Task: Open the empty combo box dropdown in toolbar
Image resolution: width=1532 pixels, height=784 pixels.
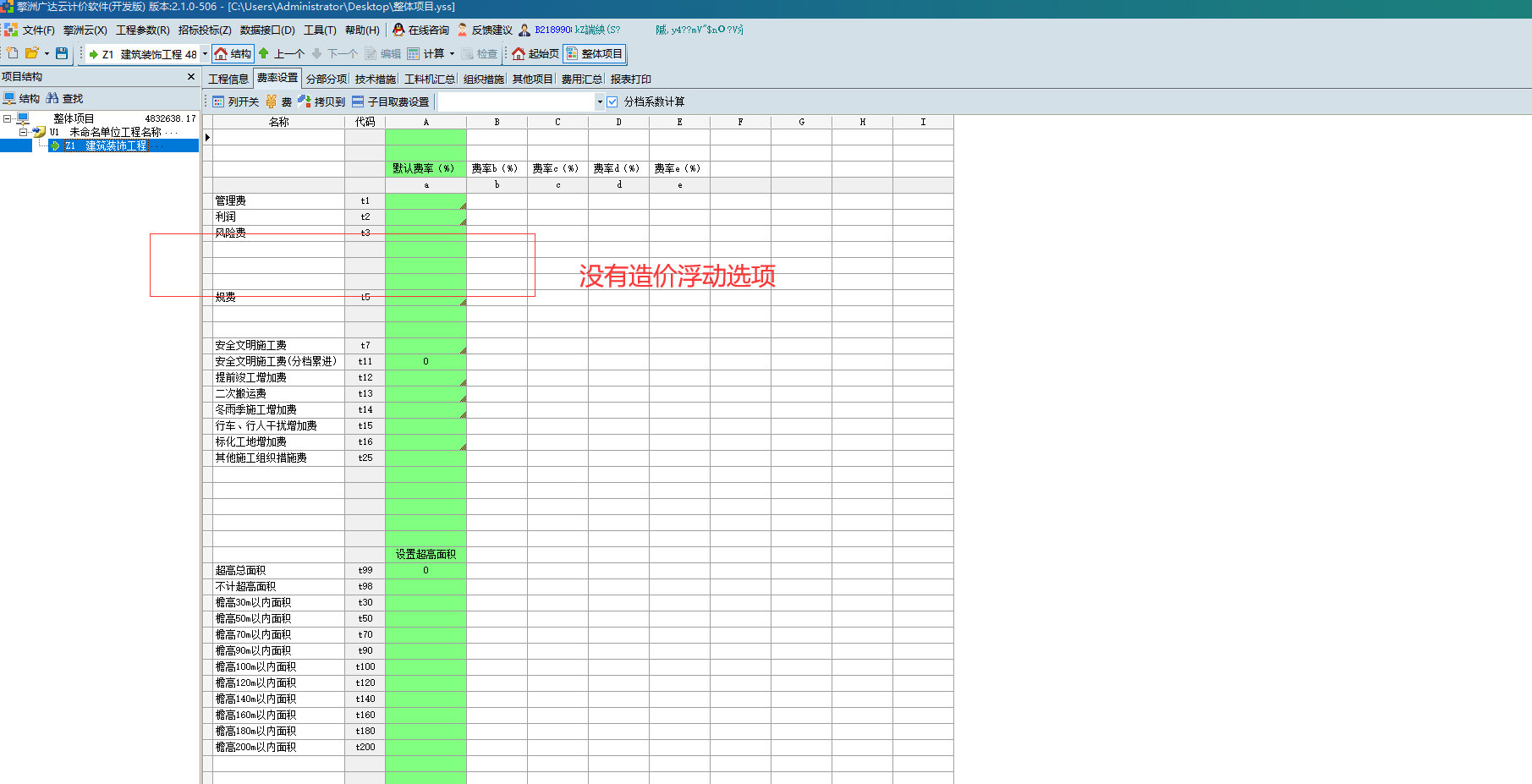Action: point(600,101)
